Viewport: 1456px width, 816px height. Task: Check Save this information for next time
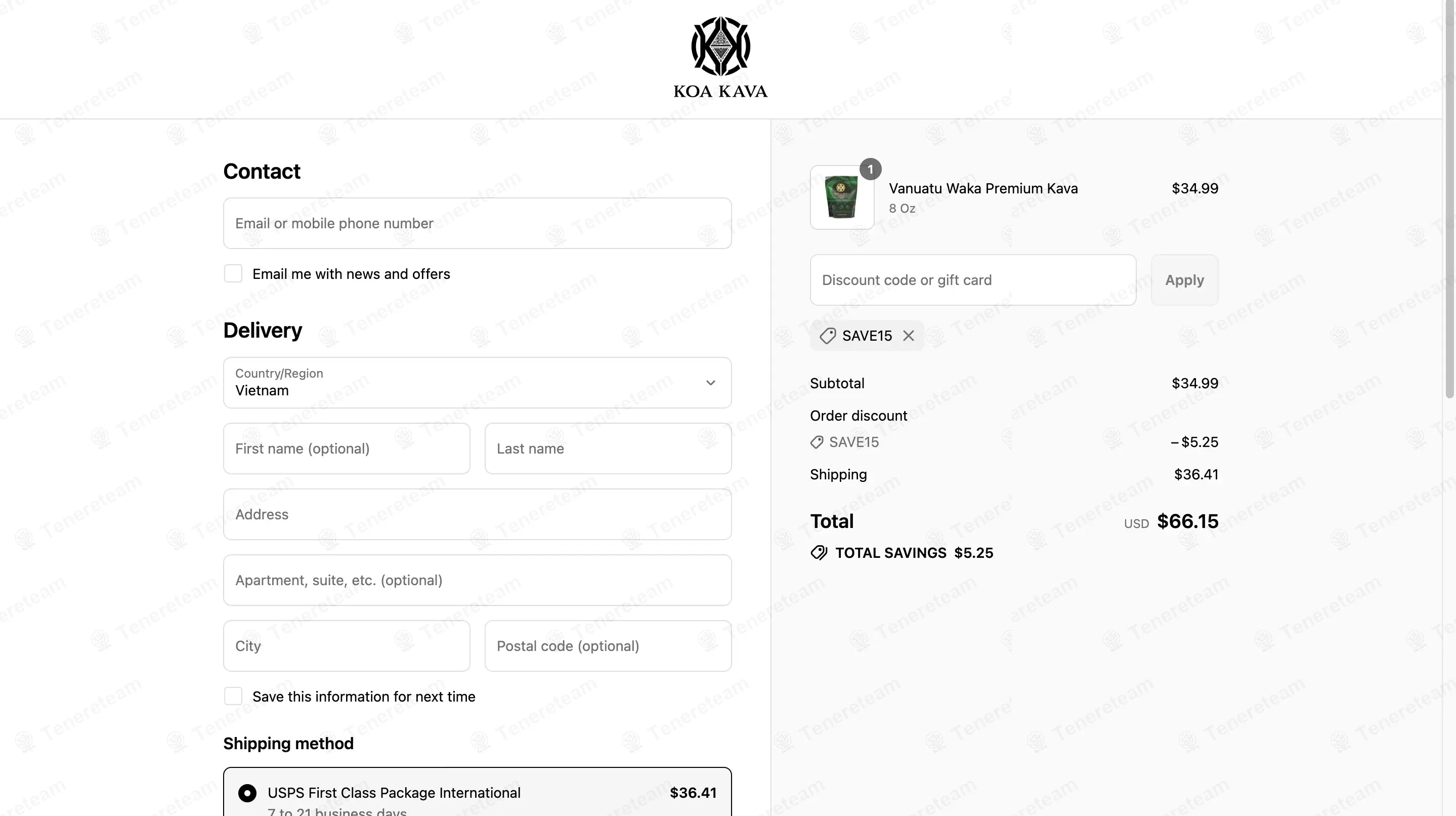coord(233,696)
